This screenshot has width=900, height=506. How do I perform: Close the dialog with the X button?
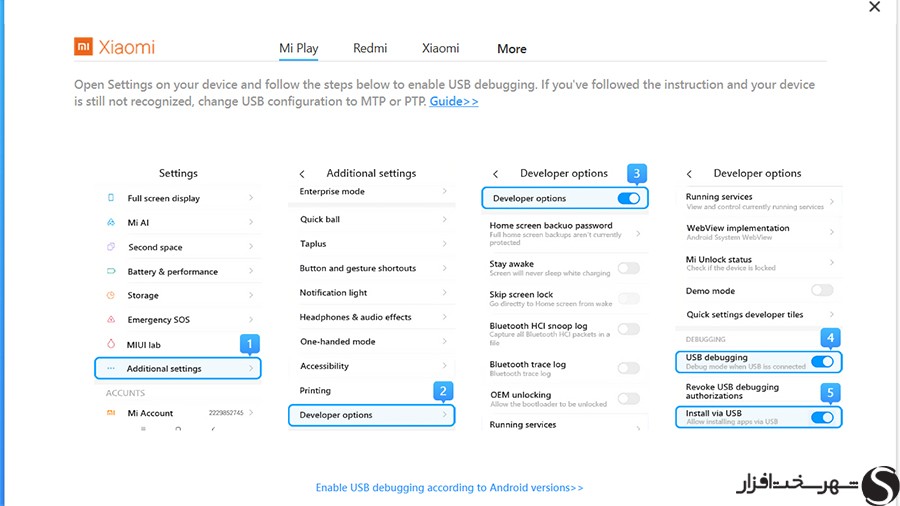coord(874,7)
